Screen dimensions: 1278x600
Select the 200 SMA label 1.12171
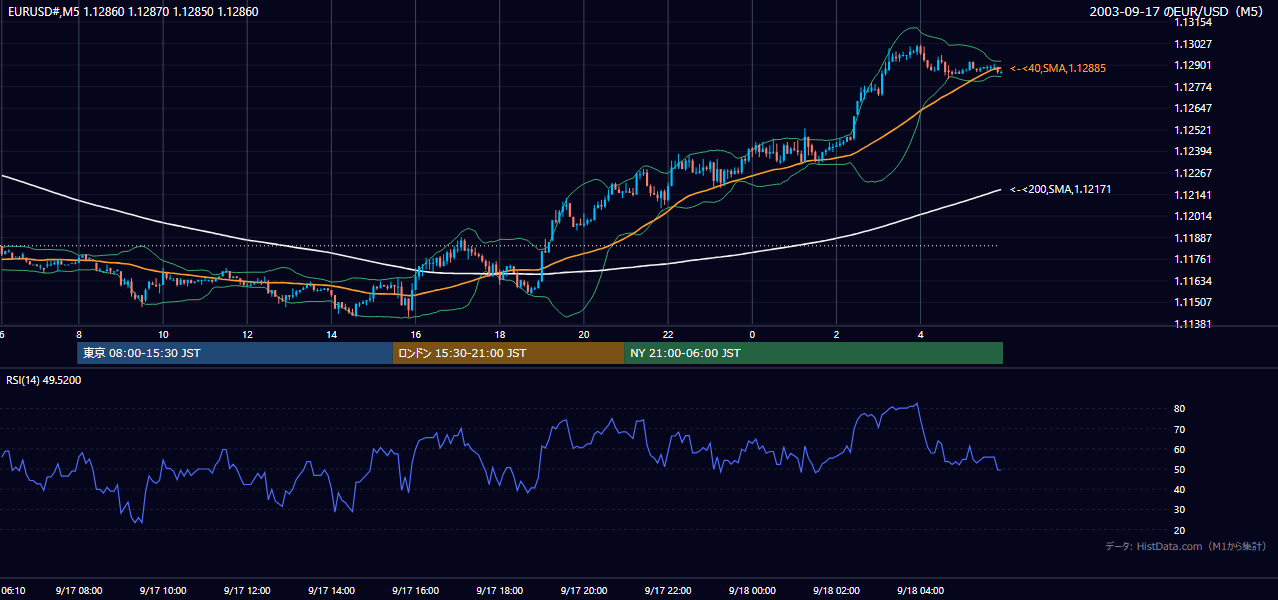[x=1061, y=189]
